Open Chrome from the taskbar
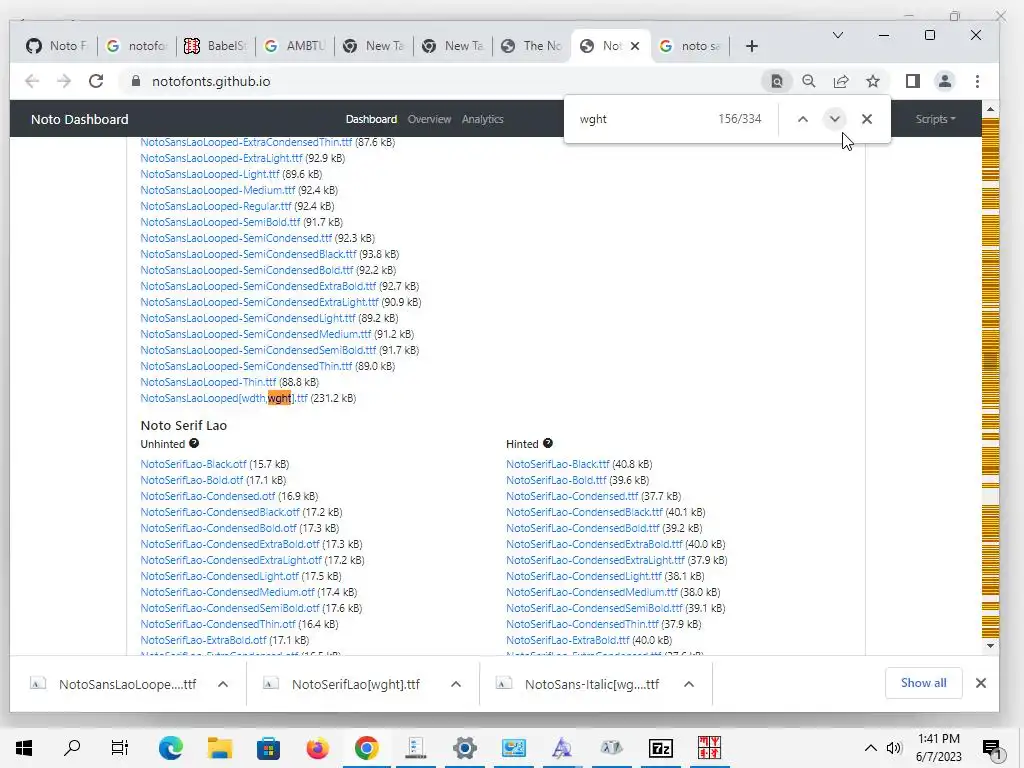 click(x=366, y=748)
